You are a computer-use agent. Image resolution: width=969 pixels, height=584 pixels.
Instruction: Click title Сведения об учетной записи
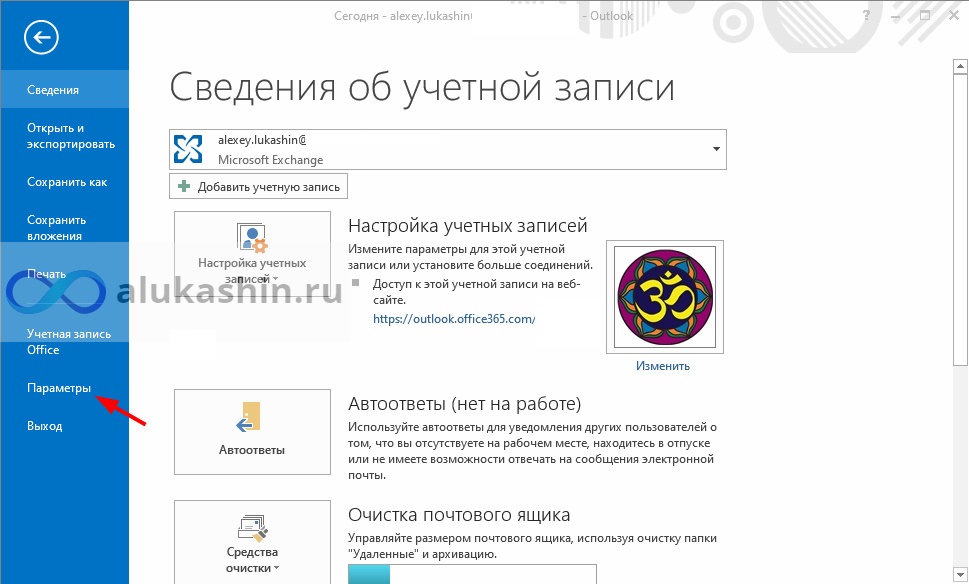coord(422,87)
